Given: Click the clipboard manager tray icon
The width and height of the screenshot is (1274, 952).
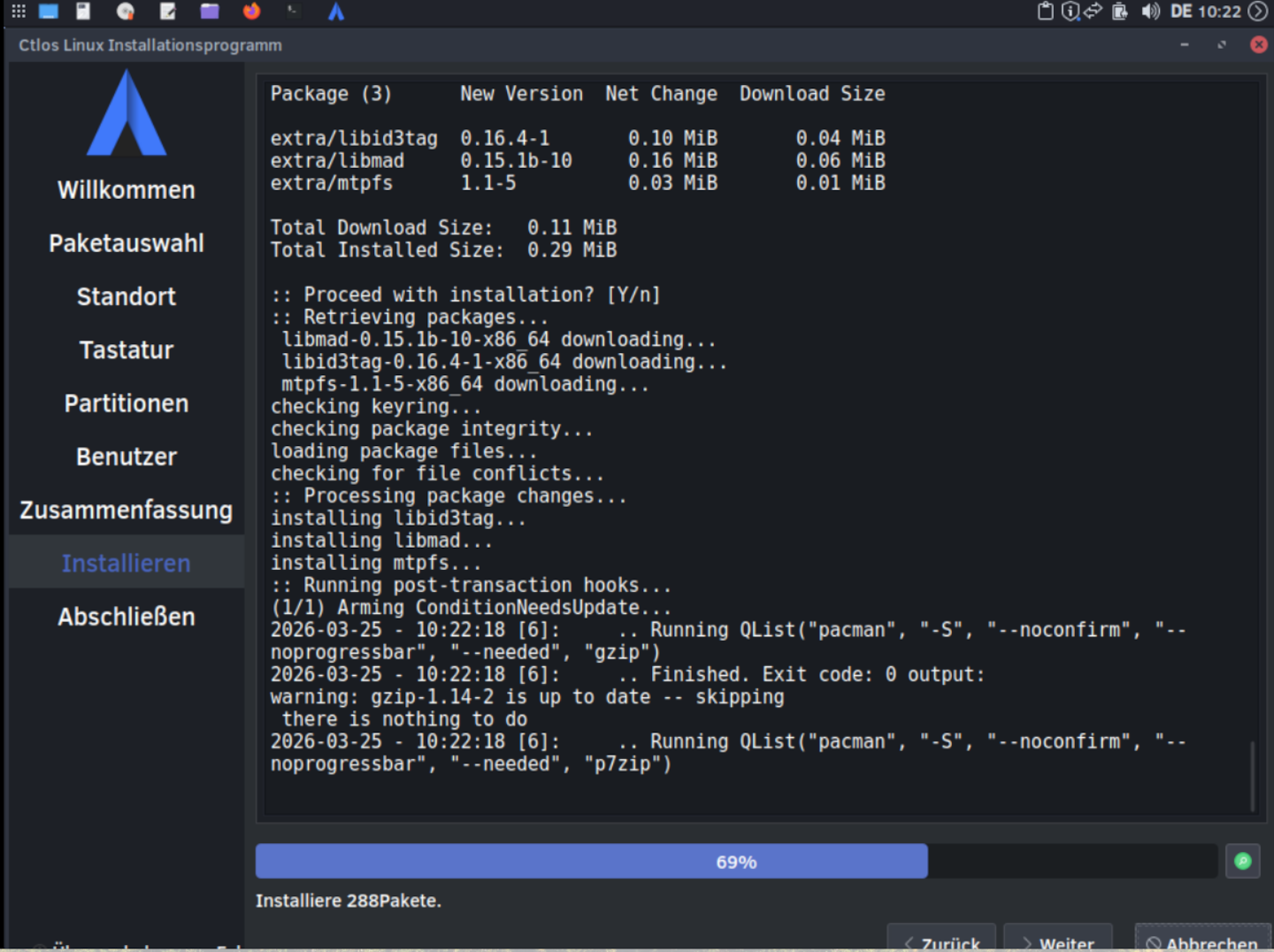Looking at the screenshot, I should (1045, 12).
